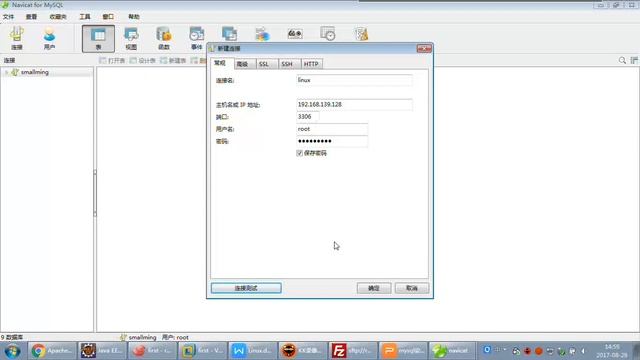Switch to the HTTP tab
Image resolution: width=640 pixels, height=360 pixels.
coord(311,64)
